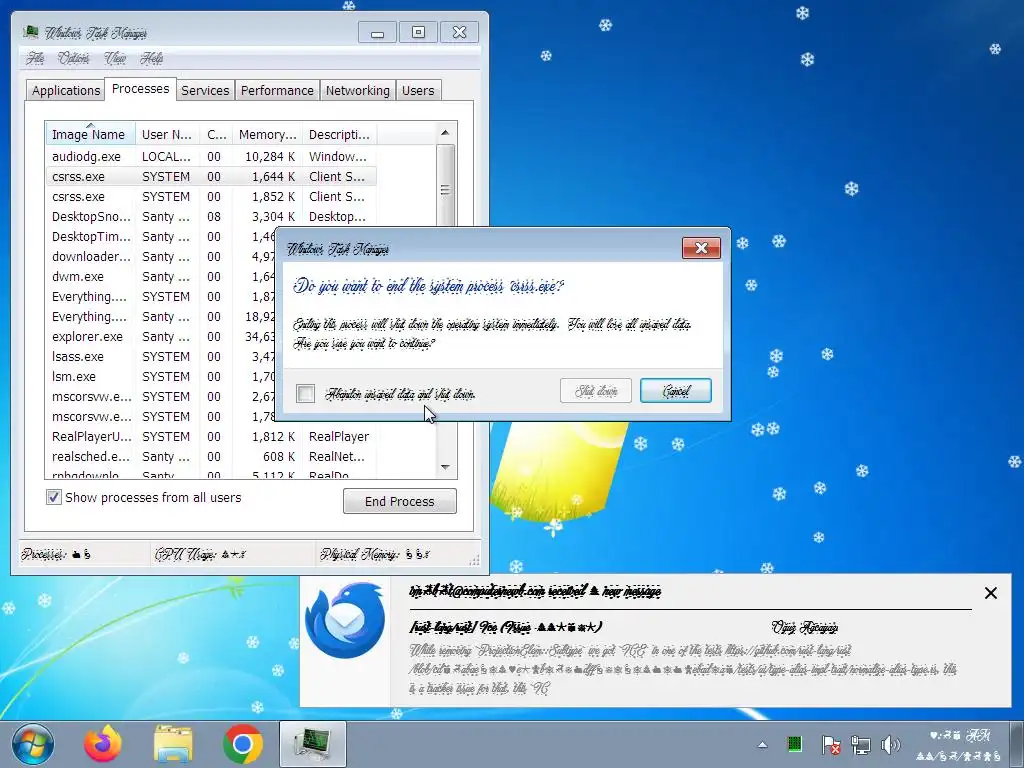Click Physical Memory status bar entry
The image size is (1024, 768).
pyautogui.click(x=374, y=554)
